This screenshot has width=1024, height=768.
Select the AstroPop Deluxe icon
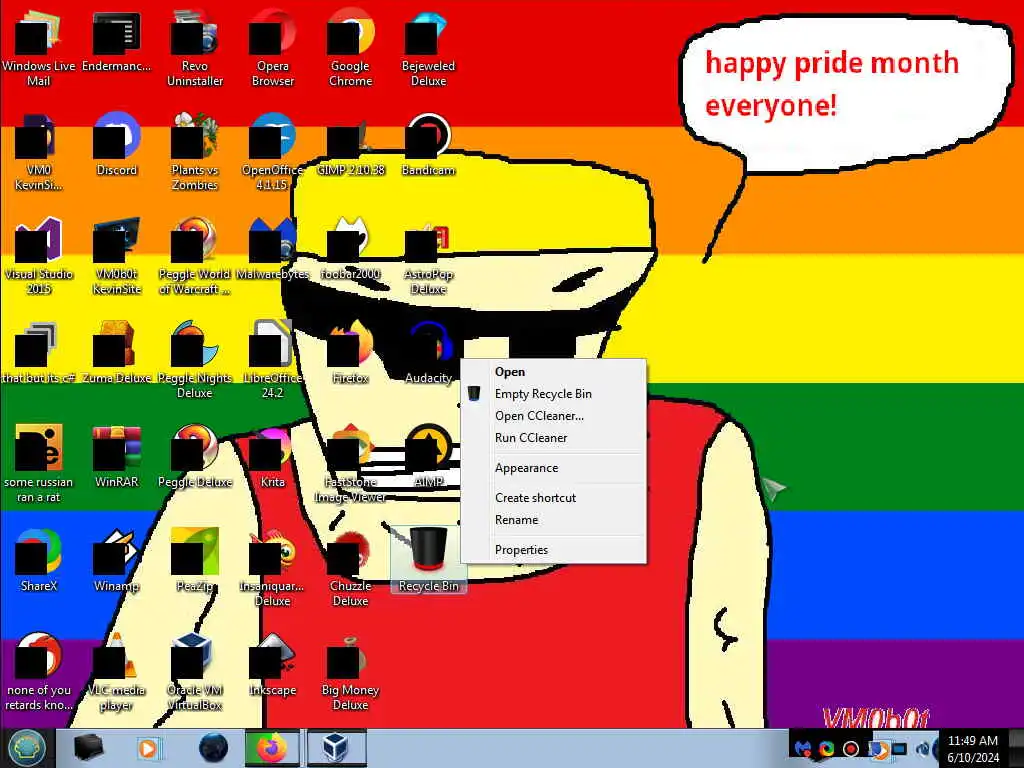(x=428, y=255)
